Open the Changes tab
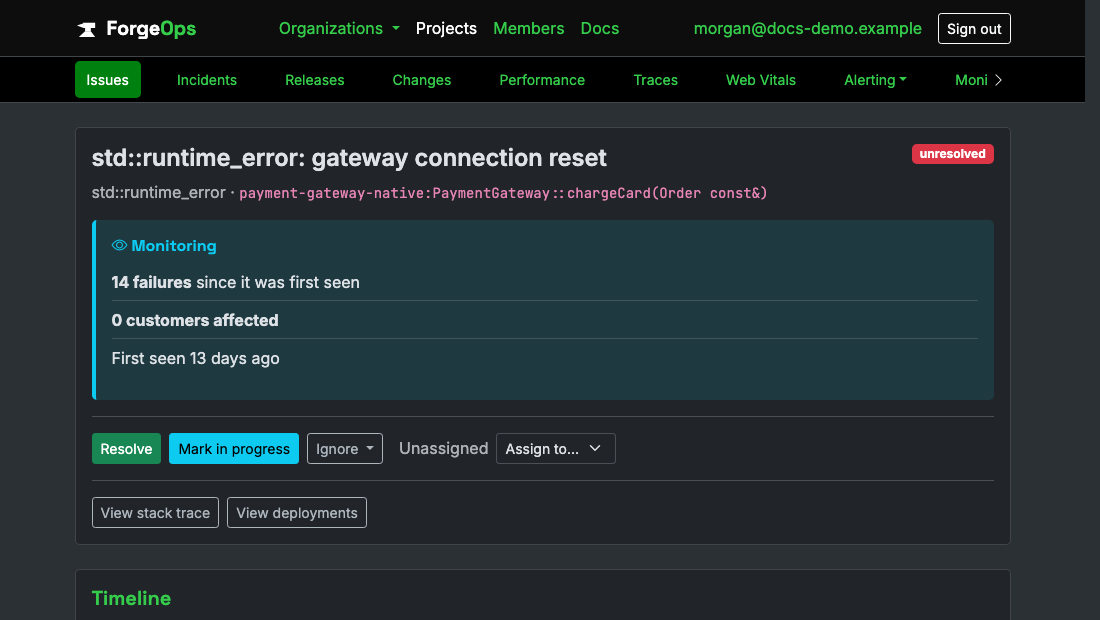1100x620 pixels. point(422,80)
